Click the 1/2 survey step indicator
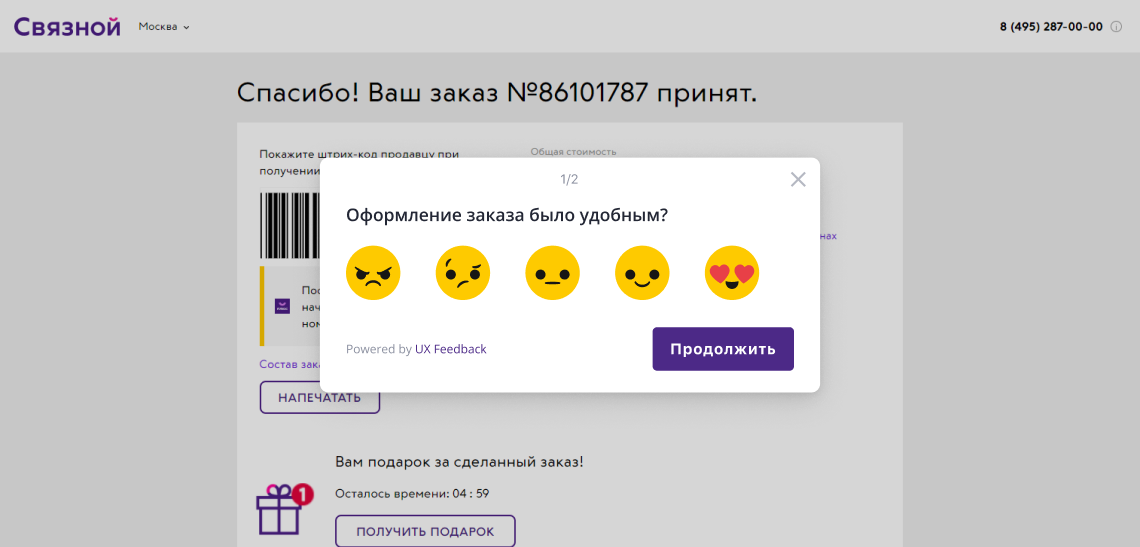 click(x=569, y=180)
